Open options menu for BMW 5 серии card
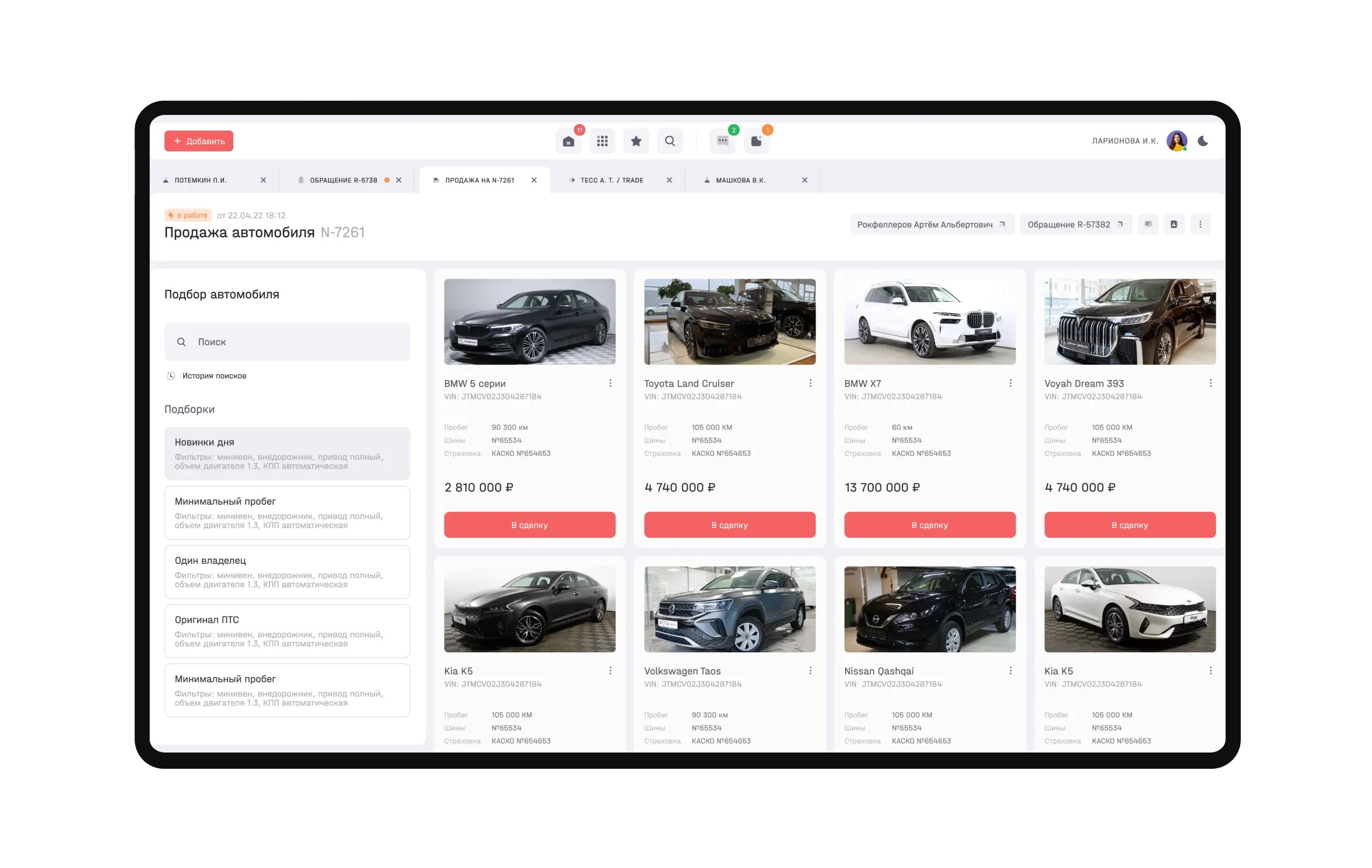 point(610,383)
